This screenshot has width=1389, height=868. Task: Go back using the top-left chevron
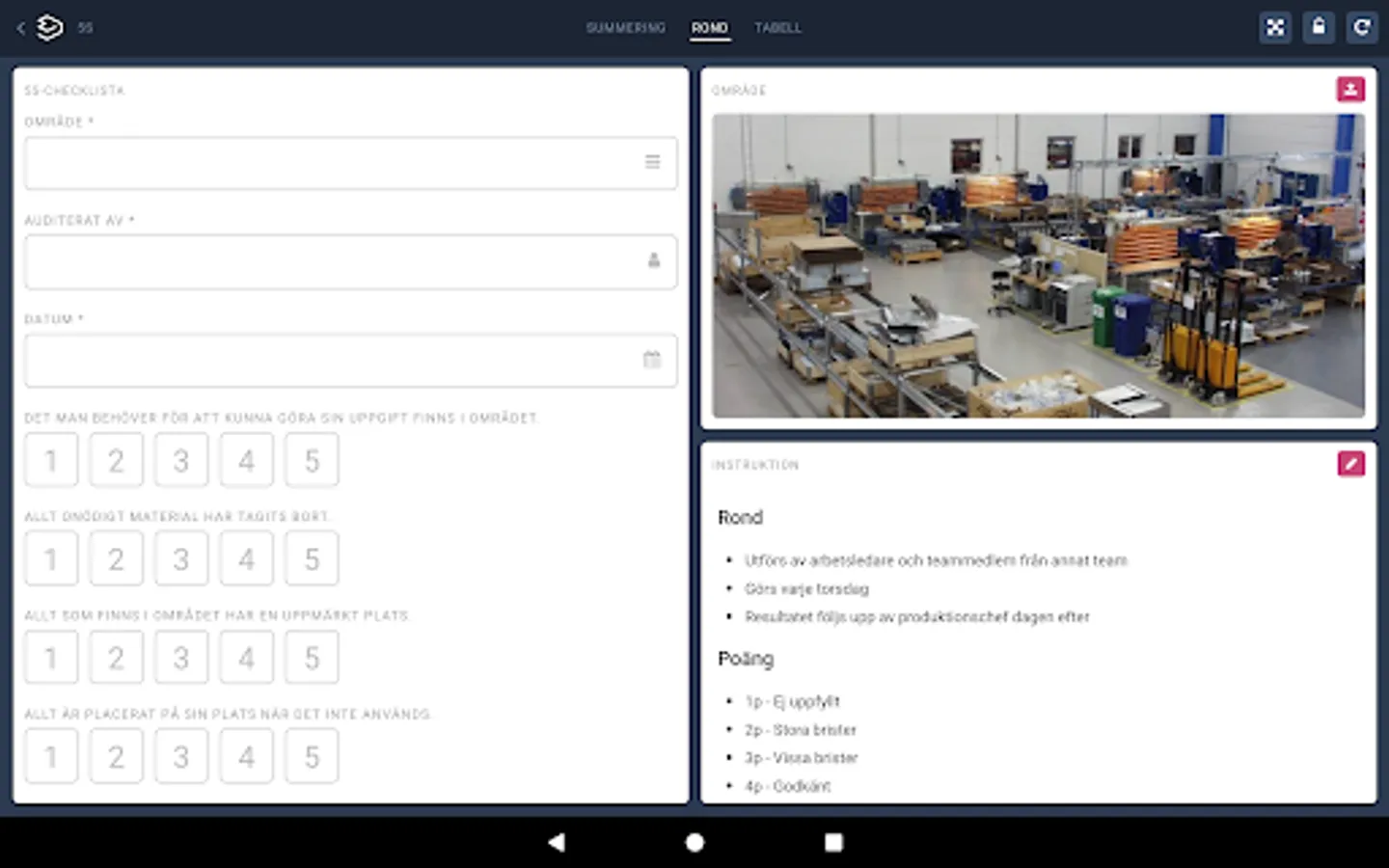tap(20, 28)
